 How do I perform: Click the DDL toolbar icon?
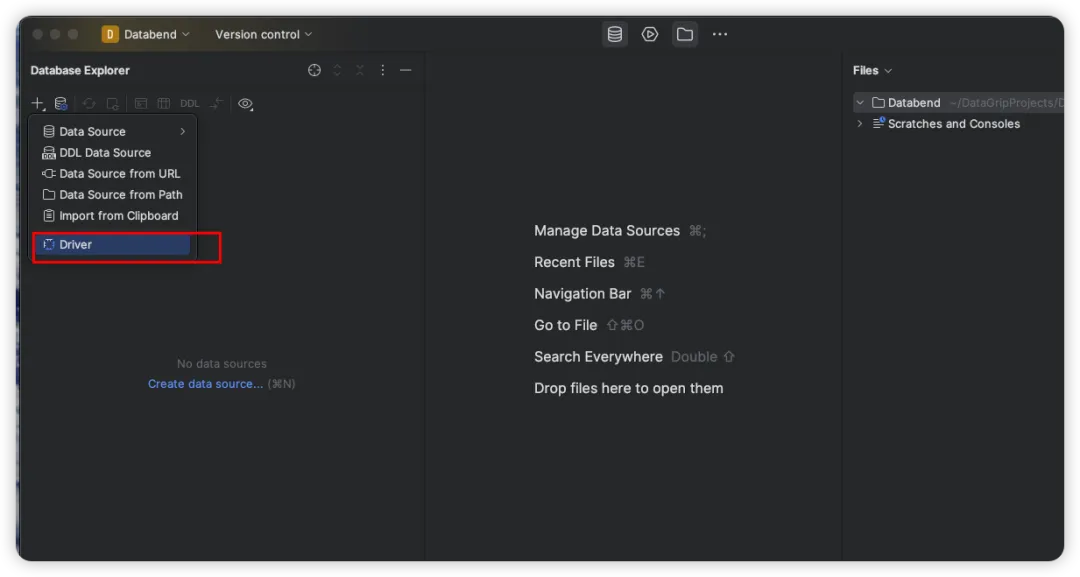click(x=189, y=103)
